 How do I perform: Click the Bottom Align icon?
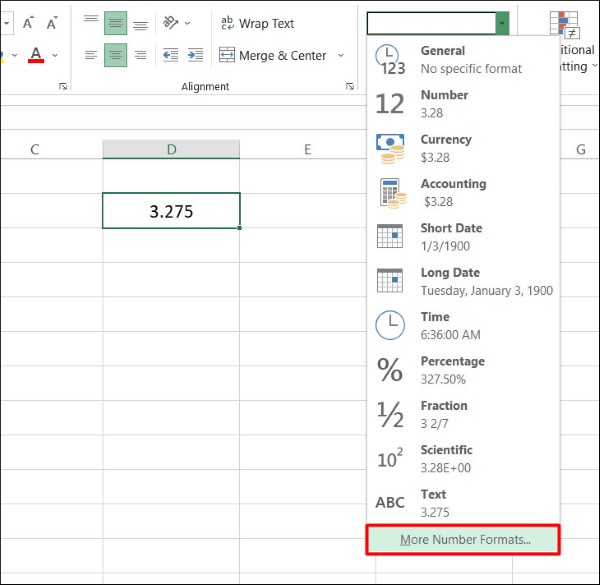(x=140, y=23)
